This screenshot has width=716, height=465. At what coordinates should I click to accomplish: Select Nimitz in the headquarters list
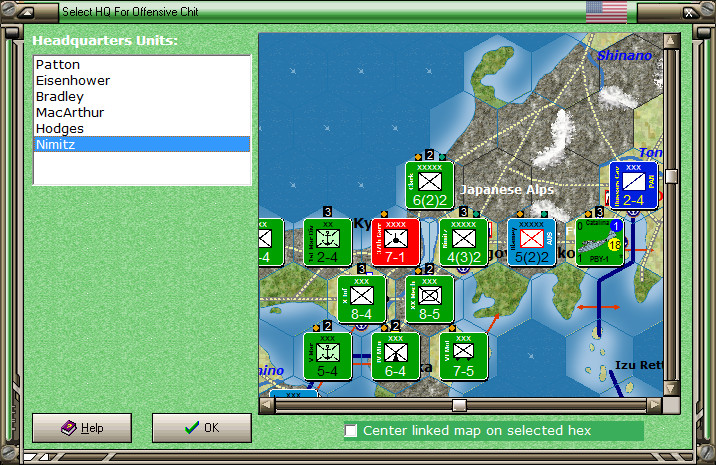point(142,144)
